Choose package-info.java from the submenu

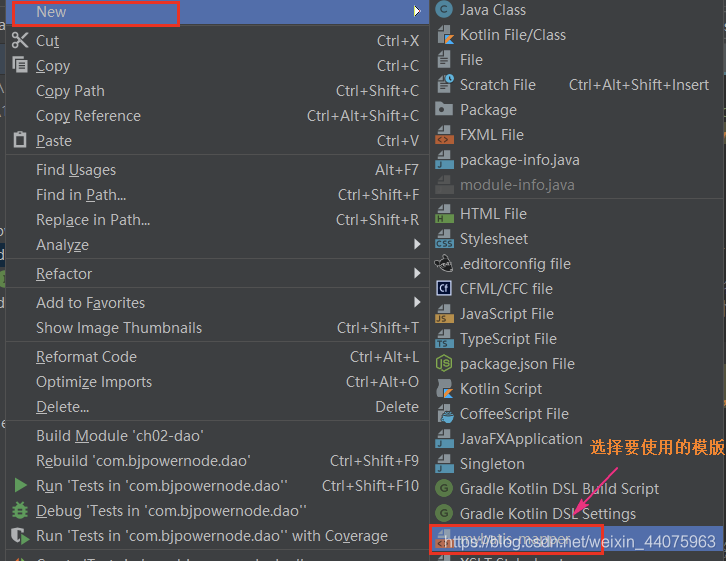(576, 160)
